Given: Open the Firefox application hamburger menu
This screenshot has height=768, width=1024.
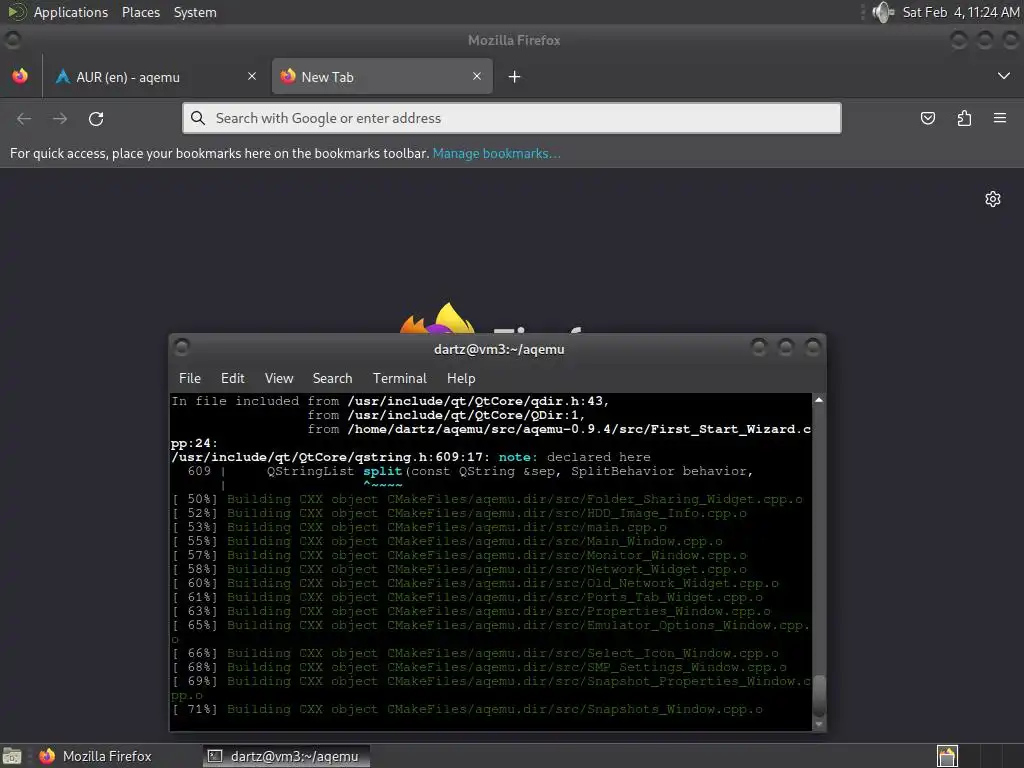Looking at the screenshot, I should click(1000, 118).
